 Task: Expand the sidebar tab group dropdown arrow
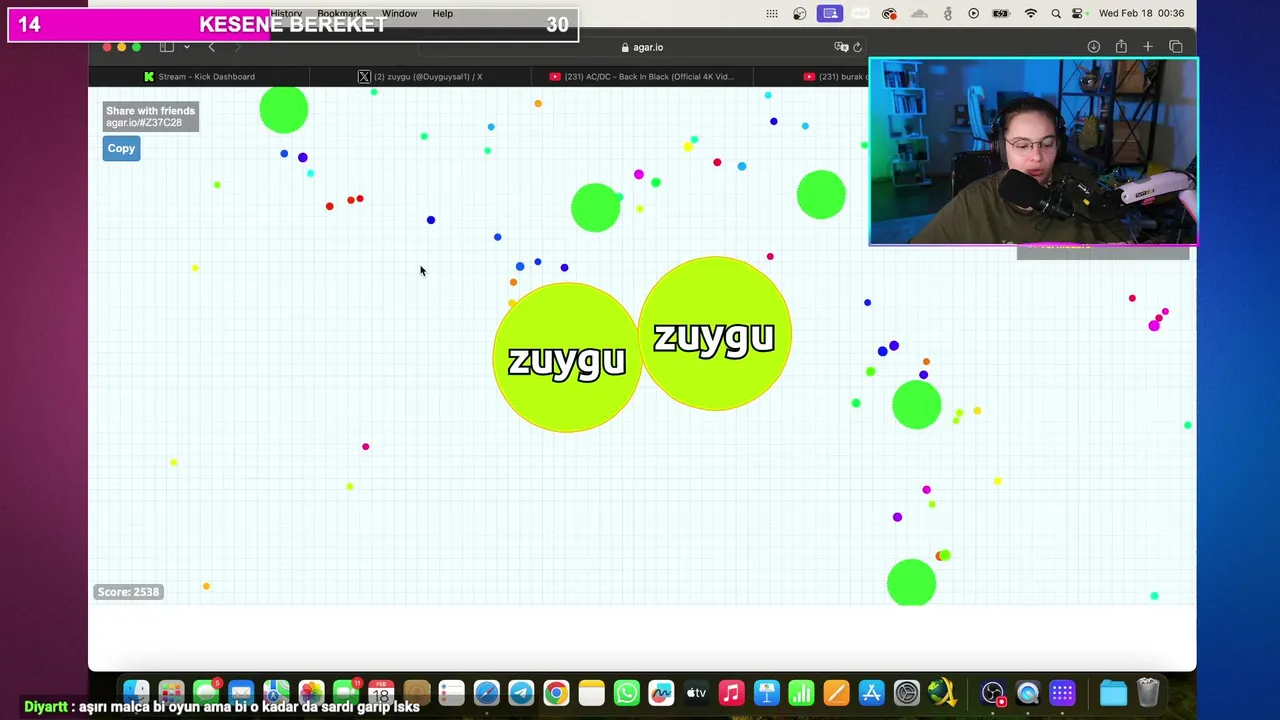(186, 47)
